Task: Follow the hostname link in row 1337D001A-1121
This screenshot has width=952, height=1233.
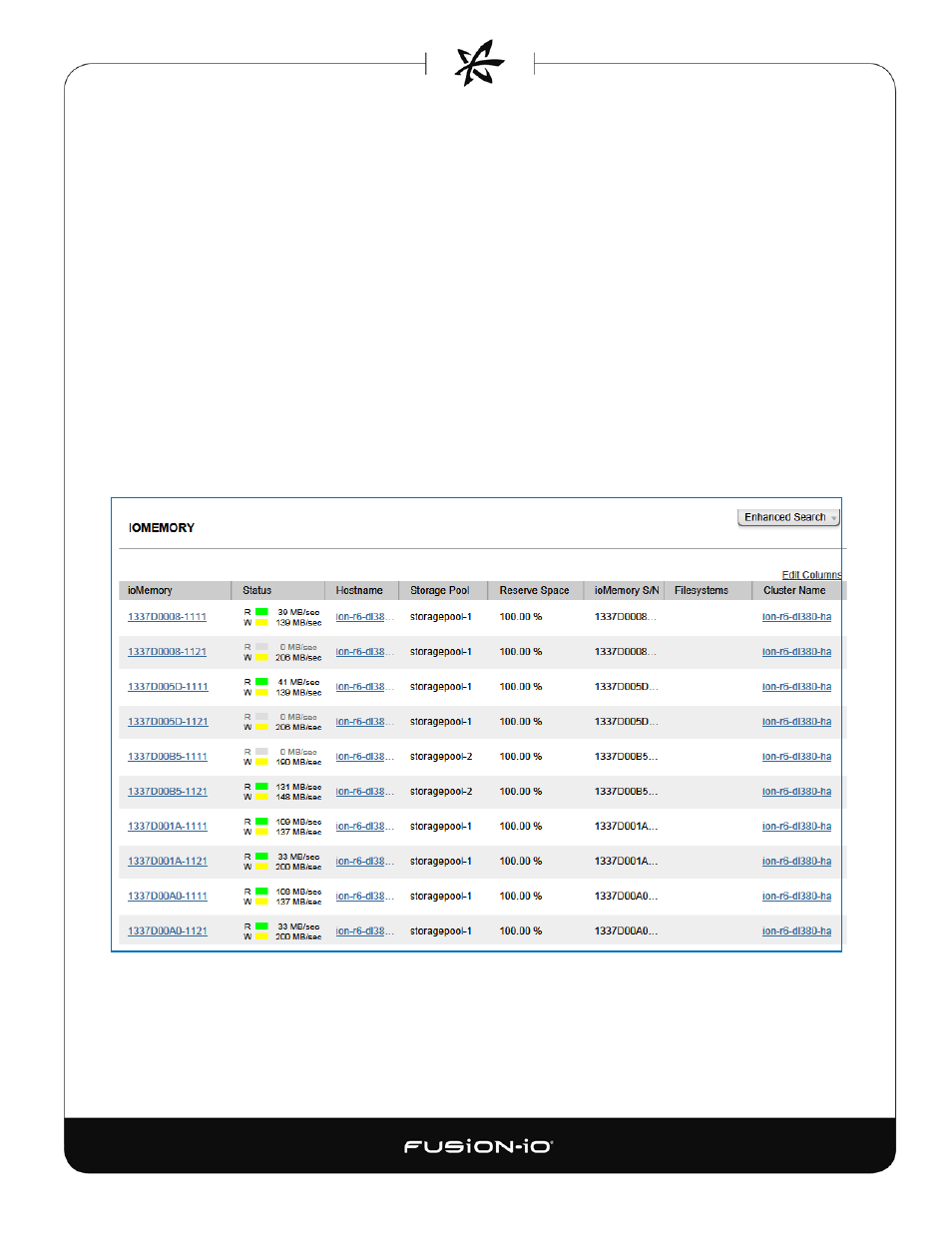Action: (x=364, y=862)
